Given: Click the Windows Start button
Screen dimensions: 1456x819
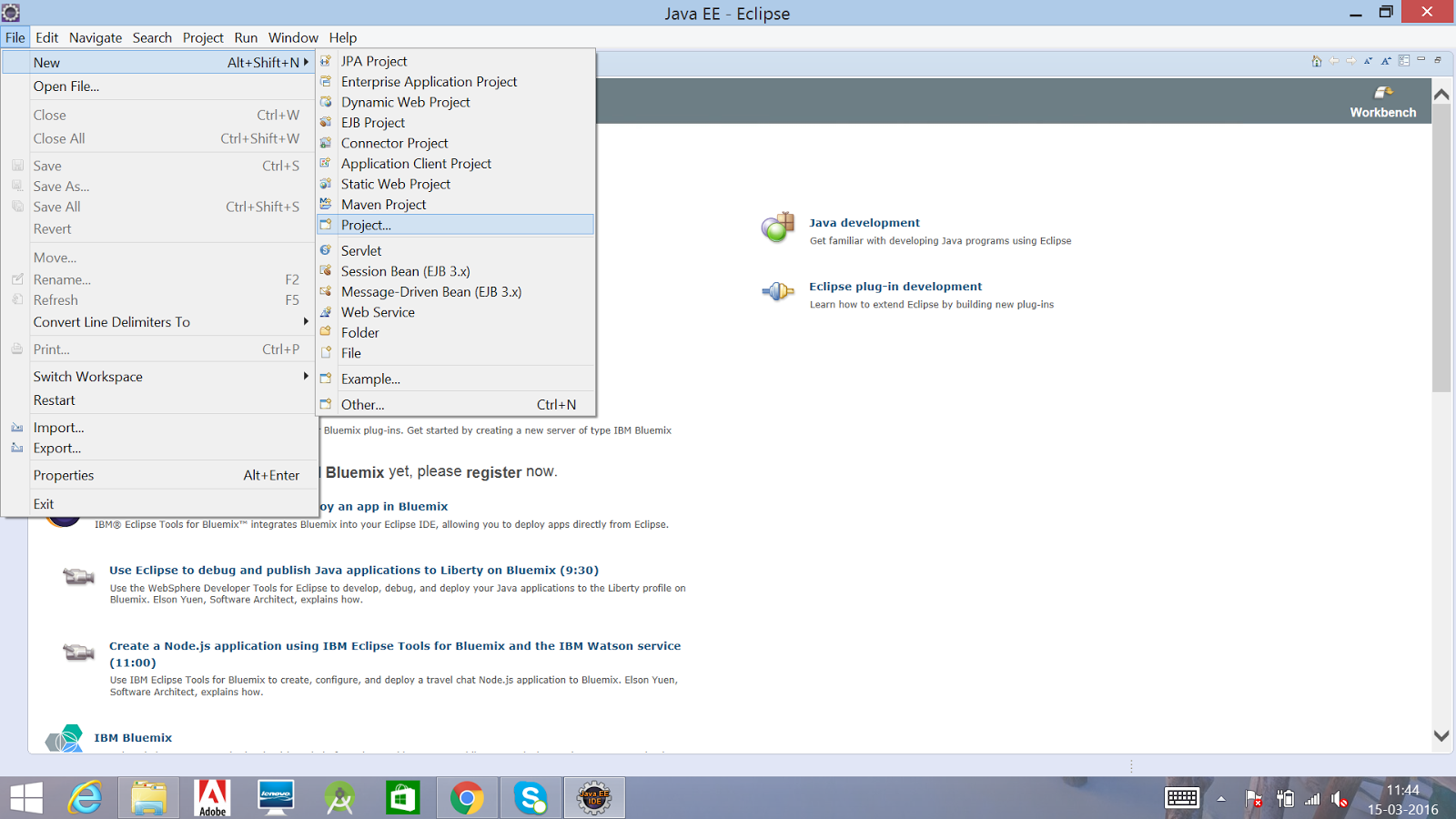Looking at the screenshot, I should coord(26,798).
